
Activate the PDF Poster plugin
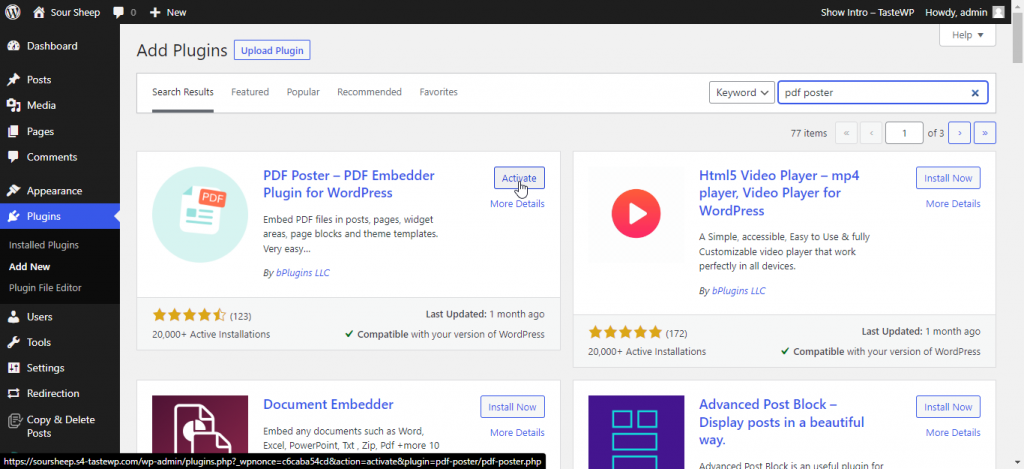pyautogui.click(x=519, y=178)
